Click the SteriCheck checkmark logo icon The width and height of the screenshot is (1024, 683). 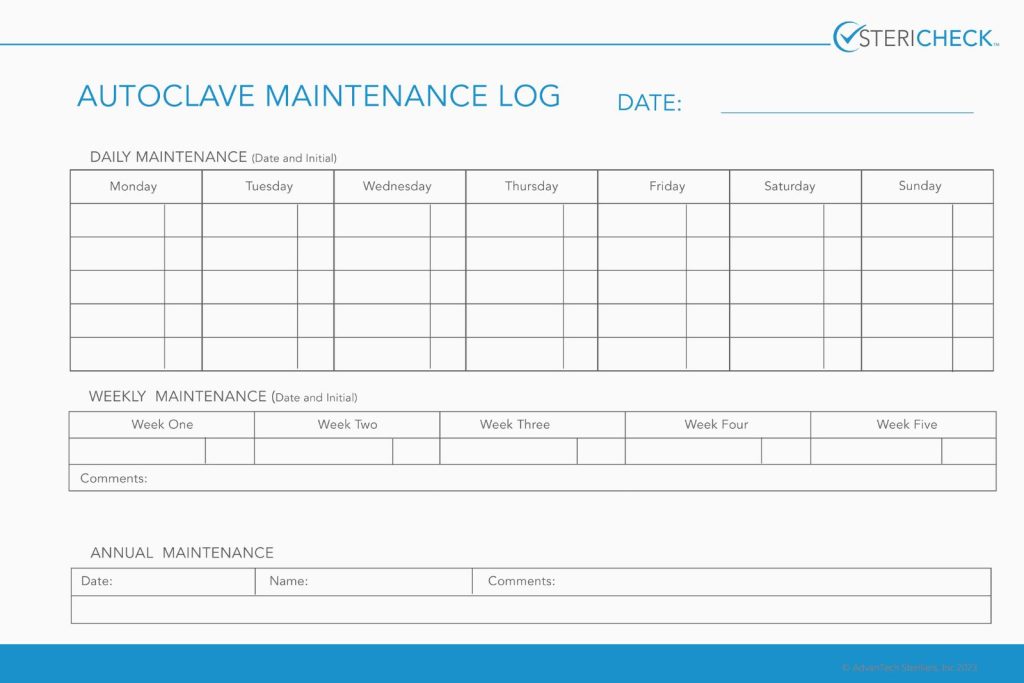[x=845, y=33]
